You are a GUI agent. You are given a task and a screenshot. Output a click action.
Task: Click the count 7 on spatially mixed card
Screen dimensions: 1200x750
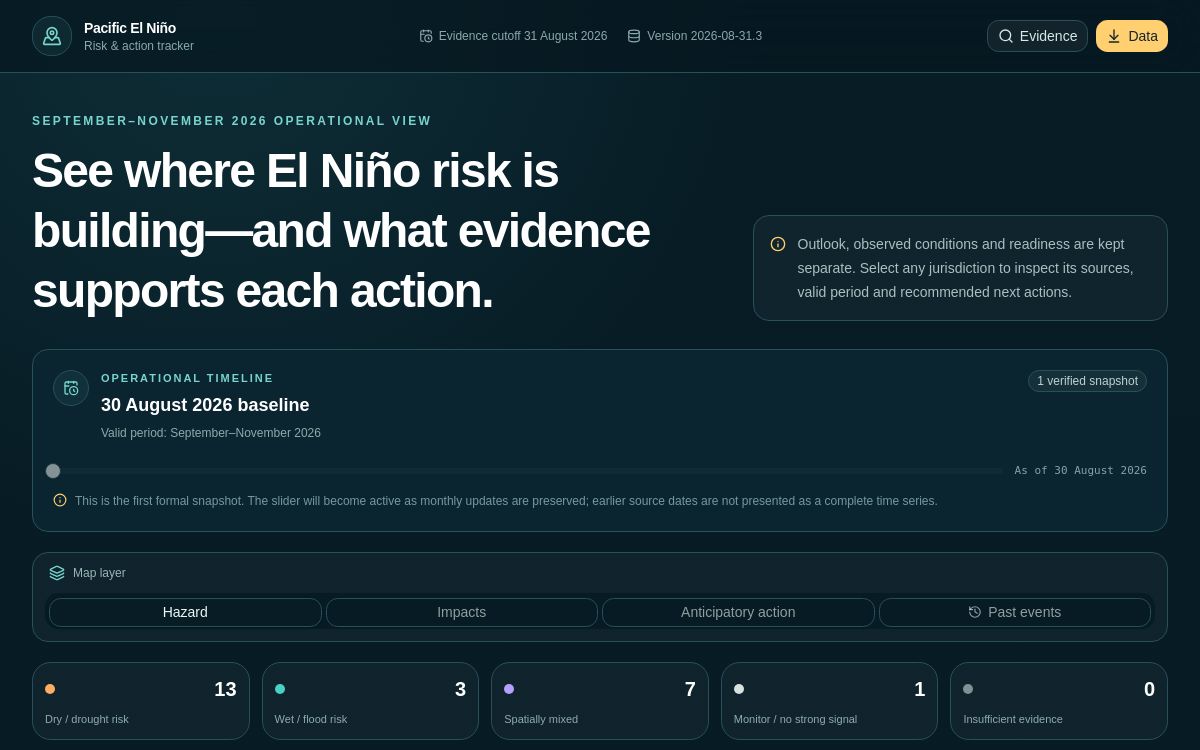tap(690, 689)
